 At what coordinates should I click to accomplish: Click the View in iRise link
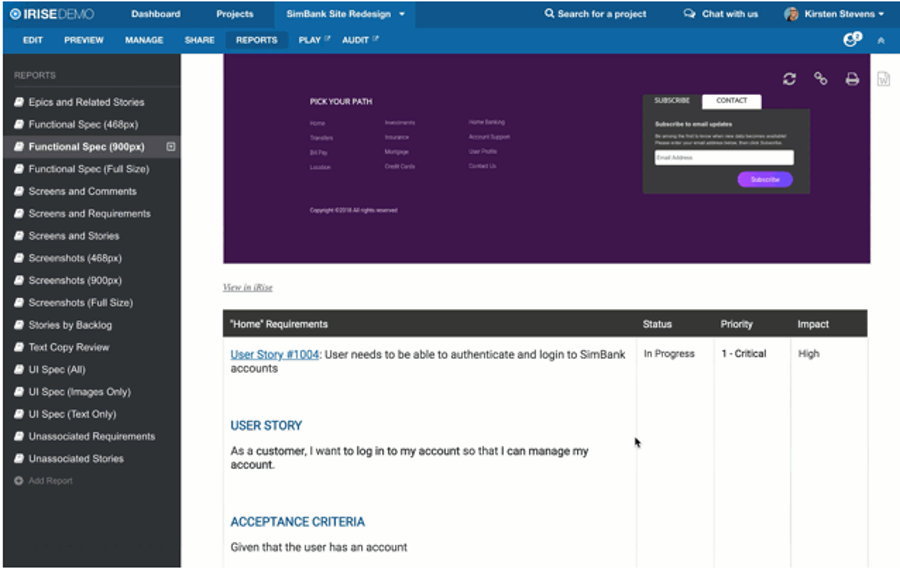tap(247, 287)
